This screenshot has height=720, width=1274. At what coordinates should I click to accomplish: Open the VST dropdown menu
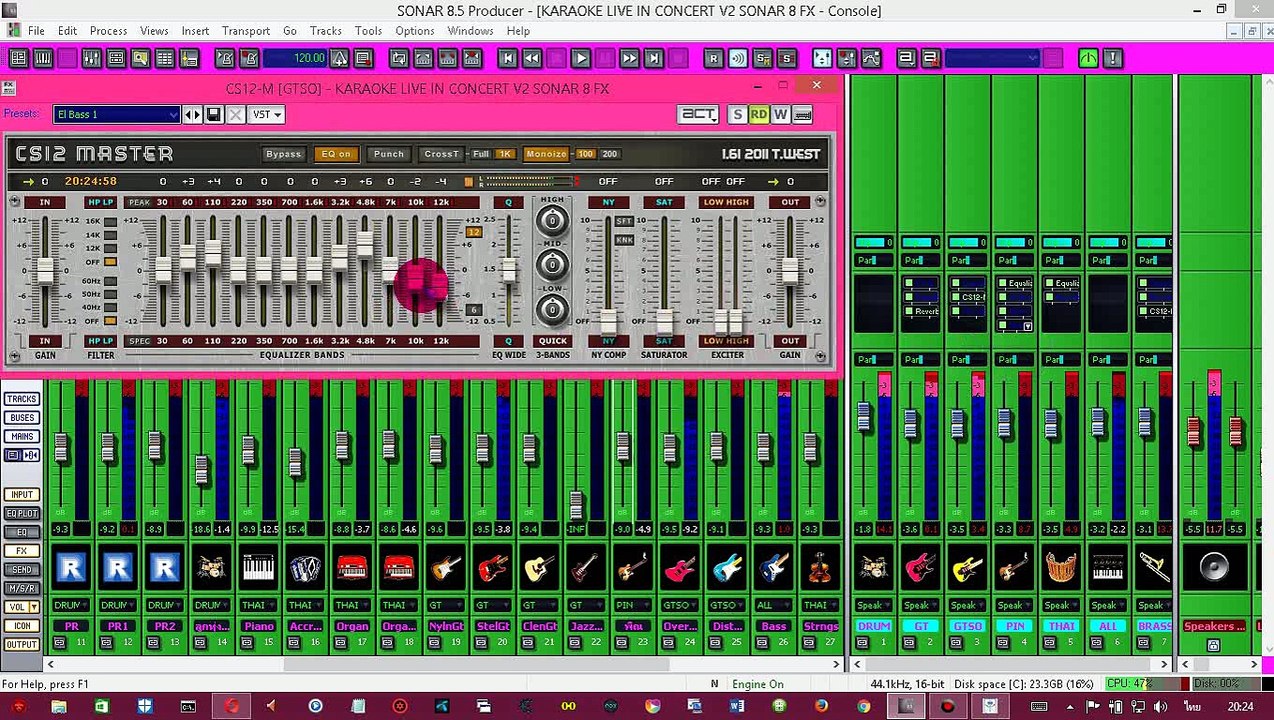click(267, 115)
